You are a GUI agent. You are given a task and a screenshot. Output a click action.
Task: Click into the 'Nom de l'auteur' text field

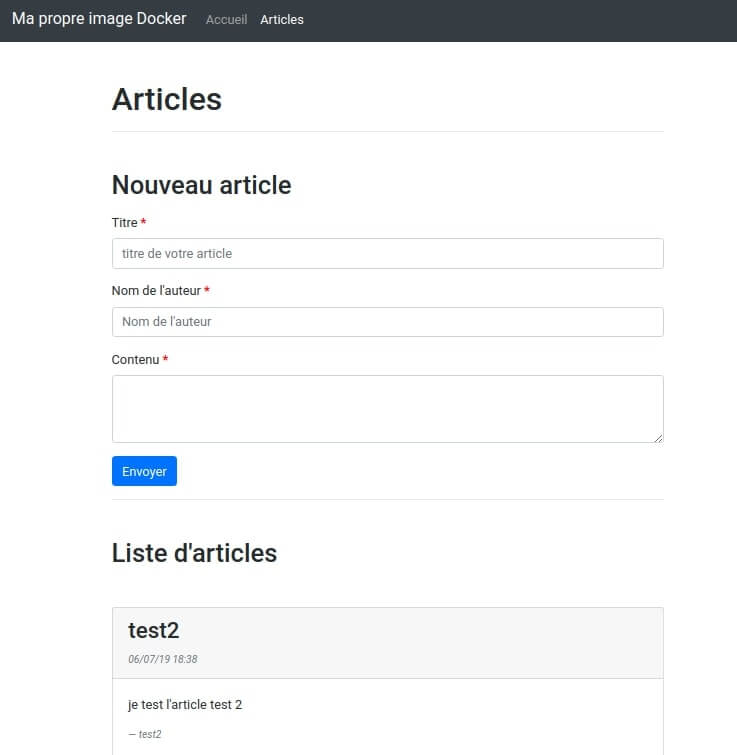click(x=387, y=322)
